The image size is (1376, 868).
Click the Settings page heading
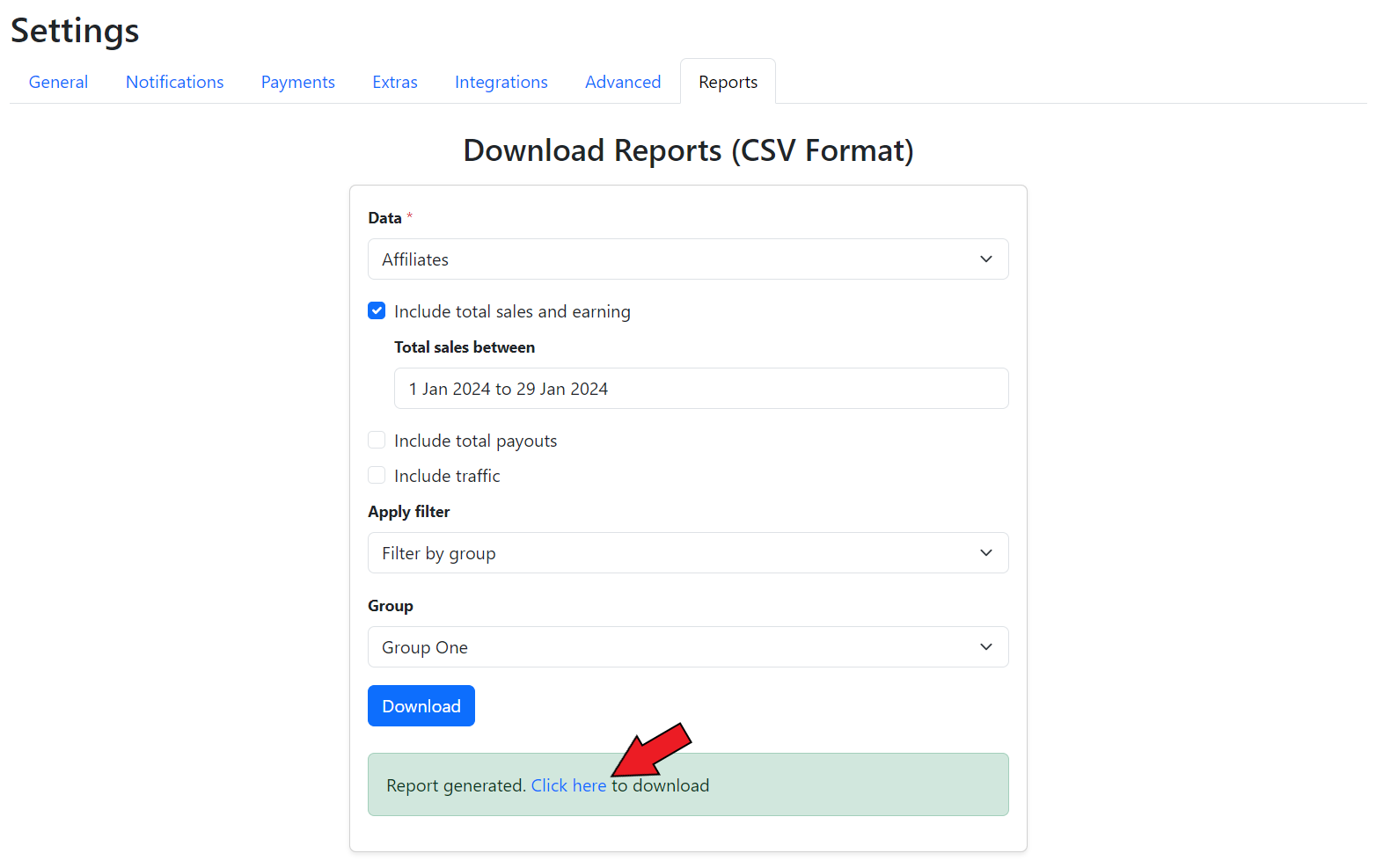pos(75,31)
